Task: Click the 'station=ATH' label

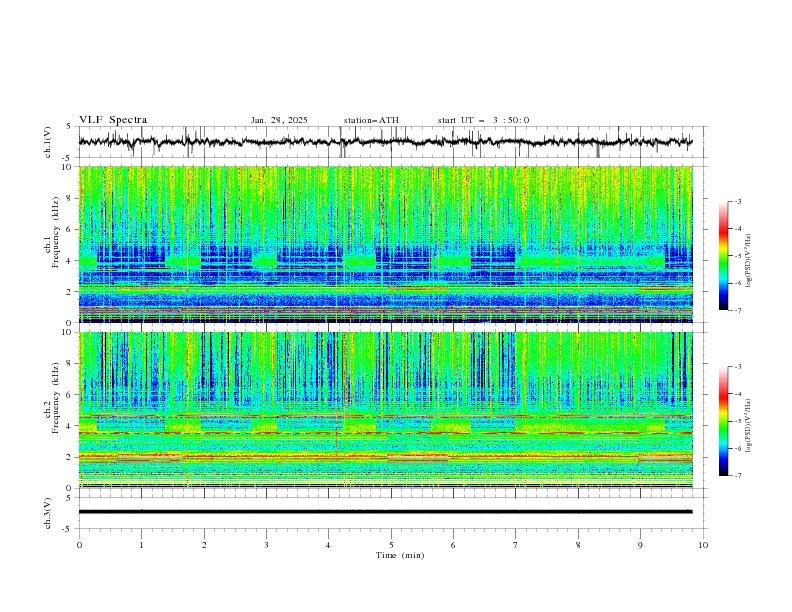Action: coord(371,120)
